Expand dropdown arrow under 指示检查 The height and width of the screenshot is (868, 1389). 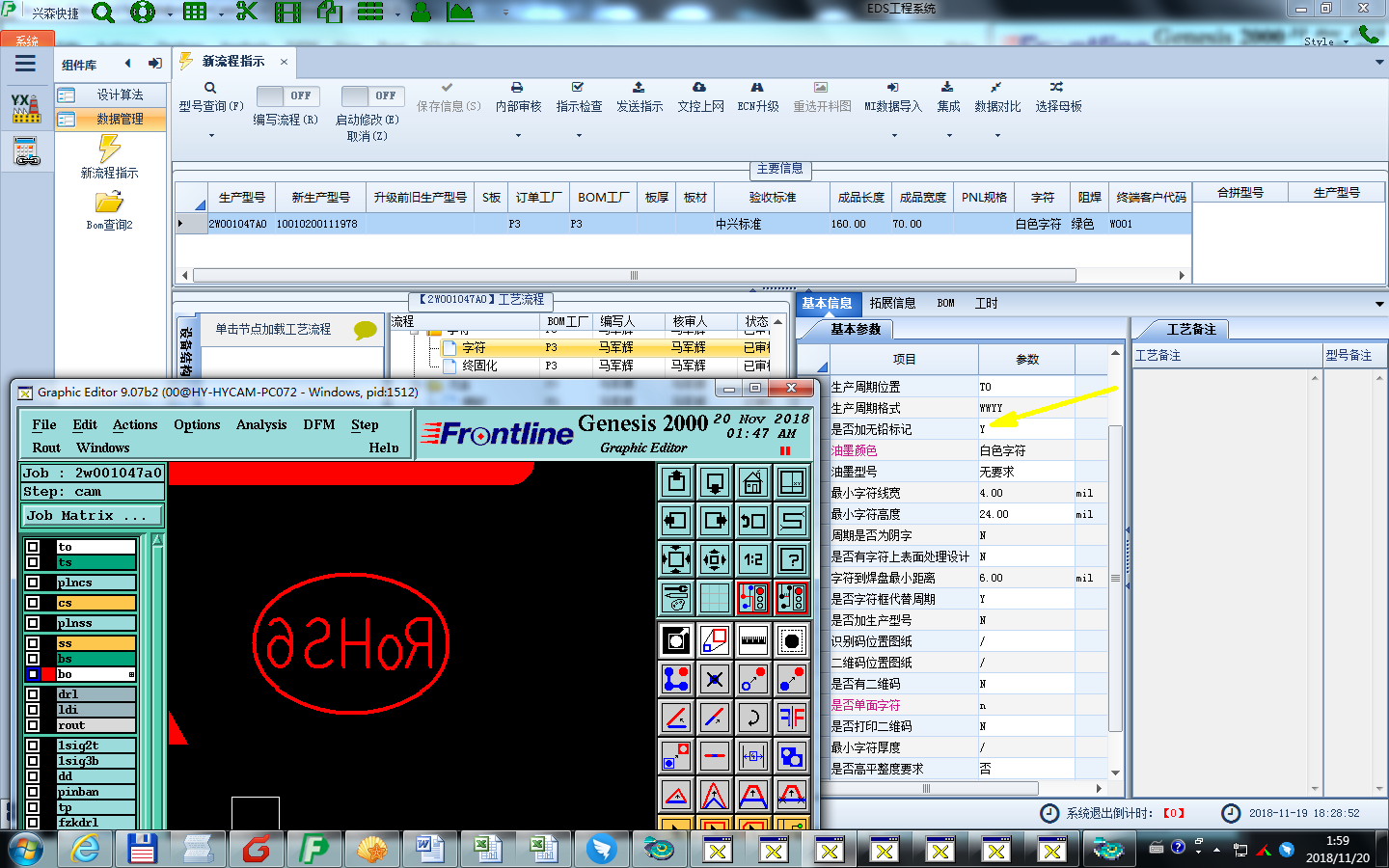[x=579, y=136]
